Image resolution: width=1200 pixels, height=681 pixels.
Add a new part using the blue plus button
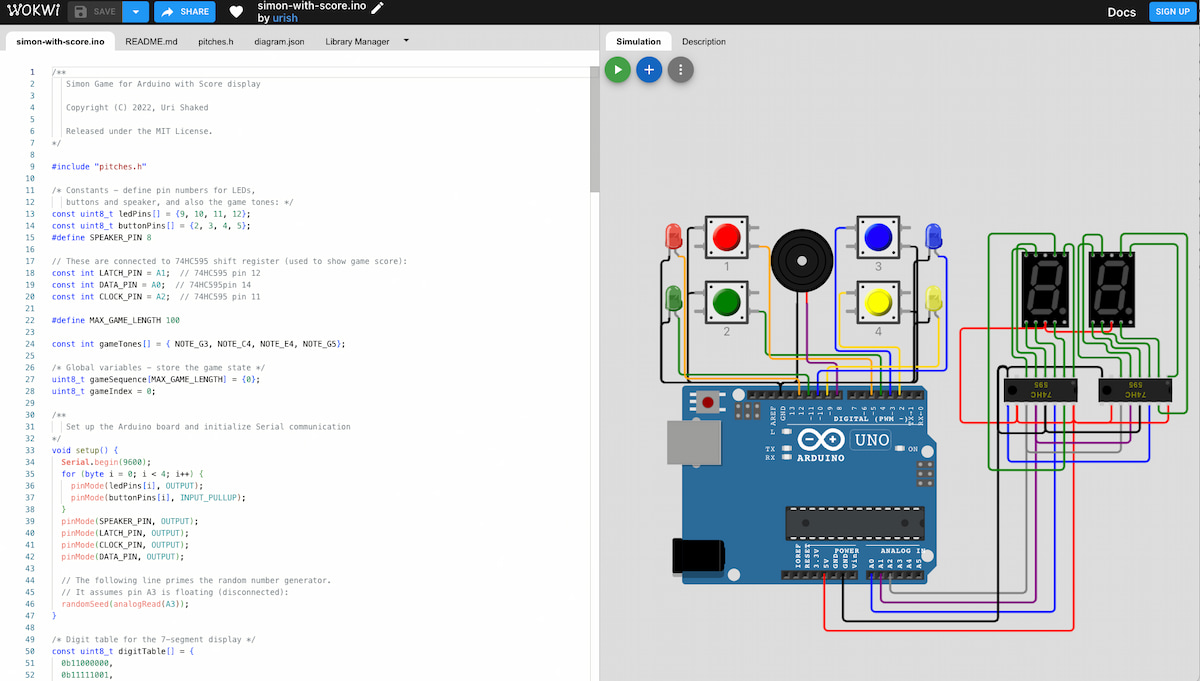pos(649,70)
